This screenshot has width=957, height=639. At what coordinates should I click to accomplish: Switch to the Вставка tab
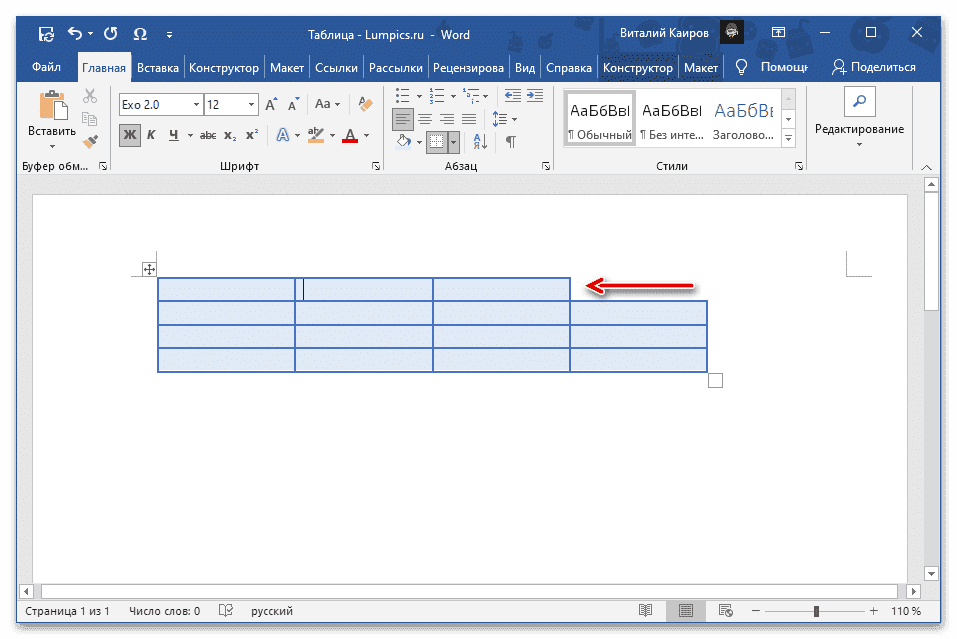[x=157, y=68]
